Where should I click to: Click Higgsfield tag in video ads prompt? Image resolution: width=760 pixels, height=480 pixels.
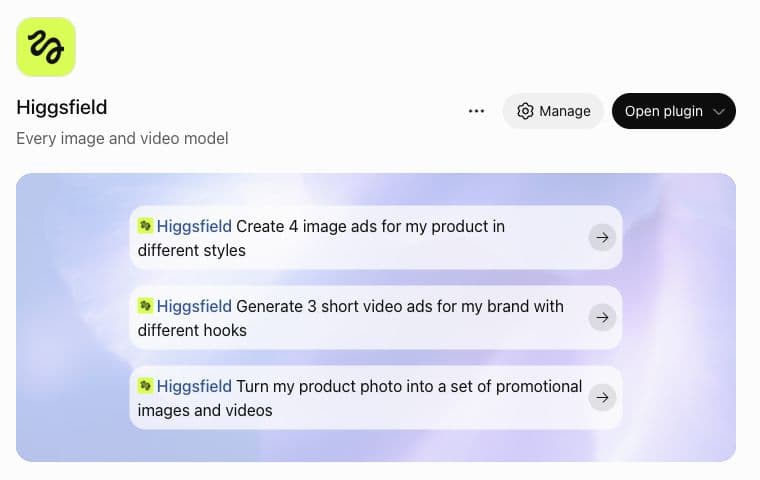click(194, 306)
